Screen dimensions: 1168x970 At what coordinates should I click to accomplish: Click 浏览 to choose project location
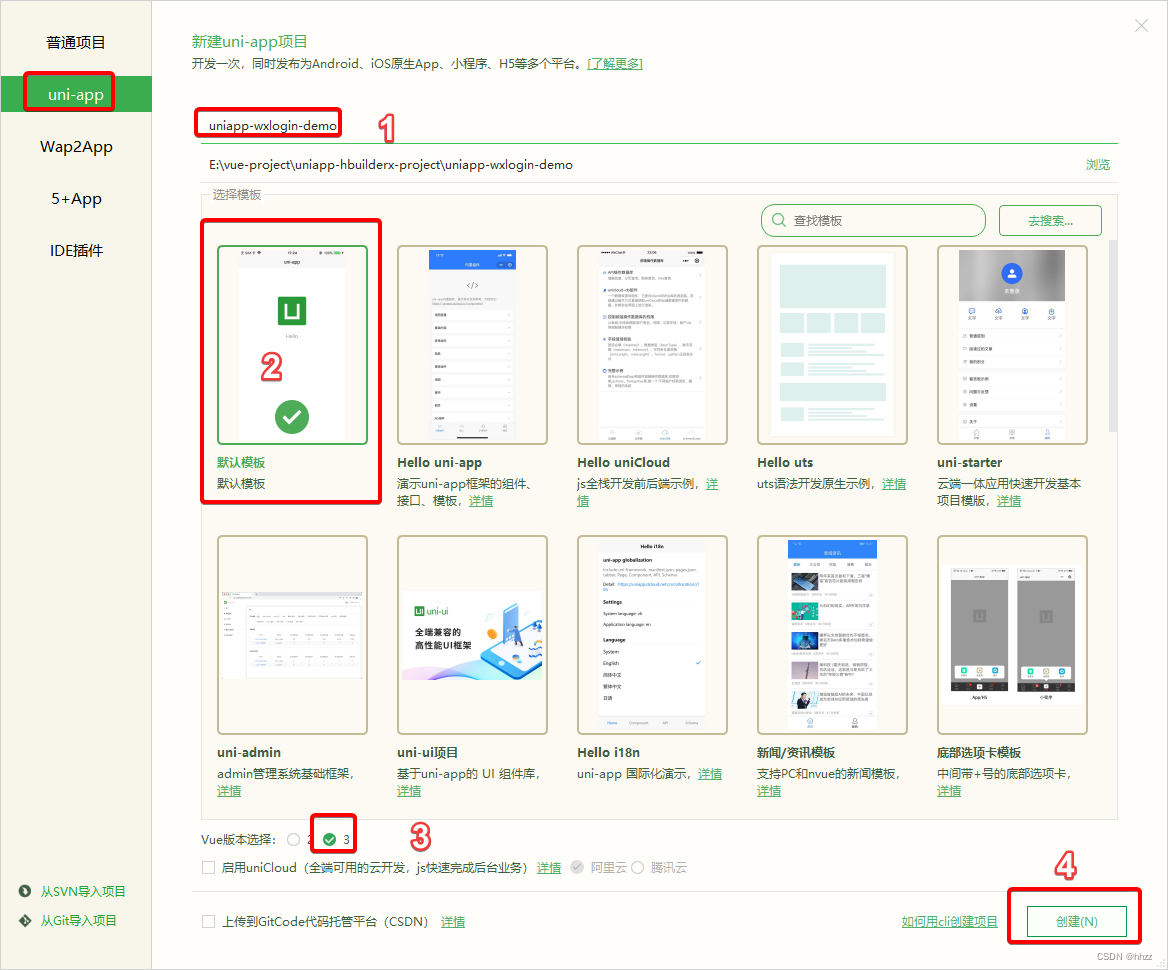pos(1097,164)
